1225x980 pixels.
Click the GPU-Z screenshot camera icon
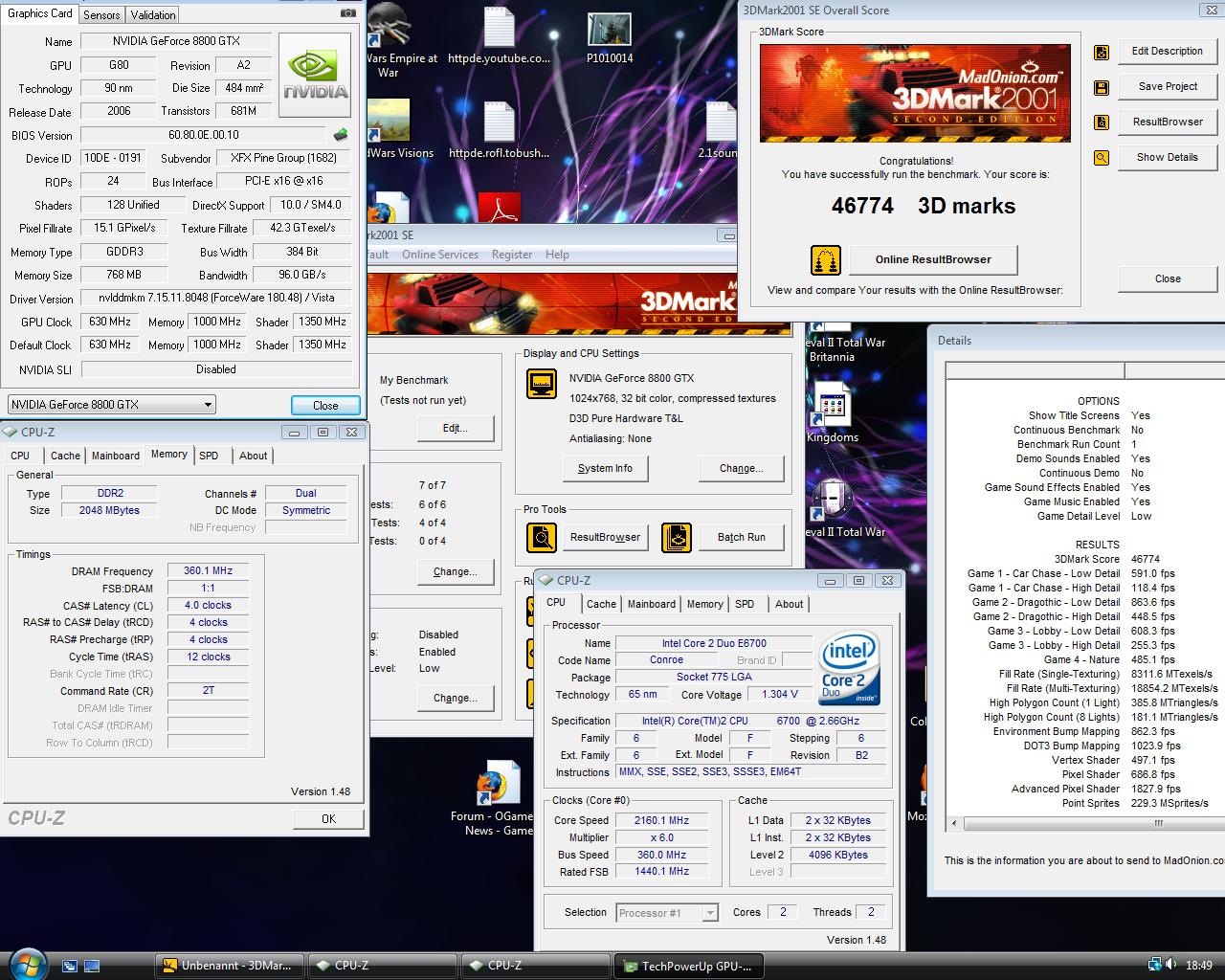click(x=347, y=12)
